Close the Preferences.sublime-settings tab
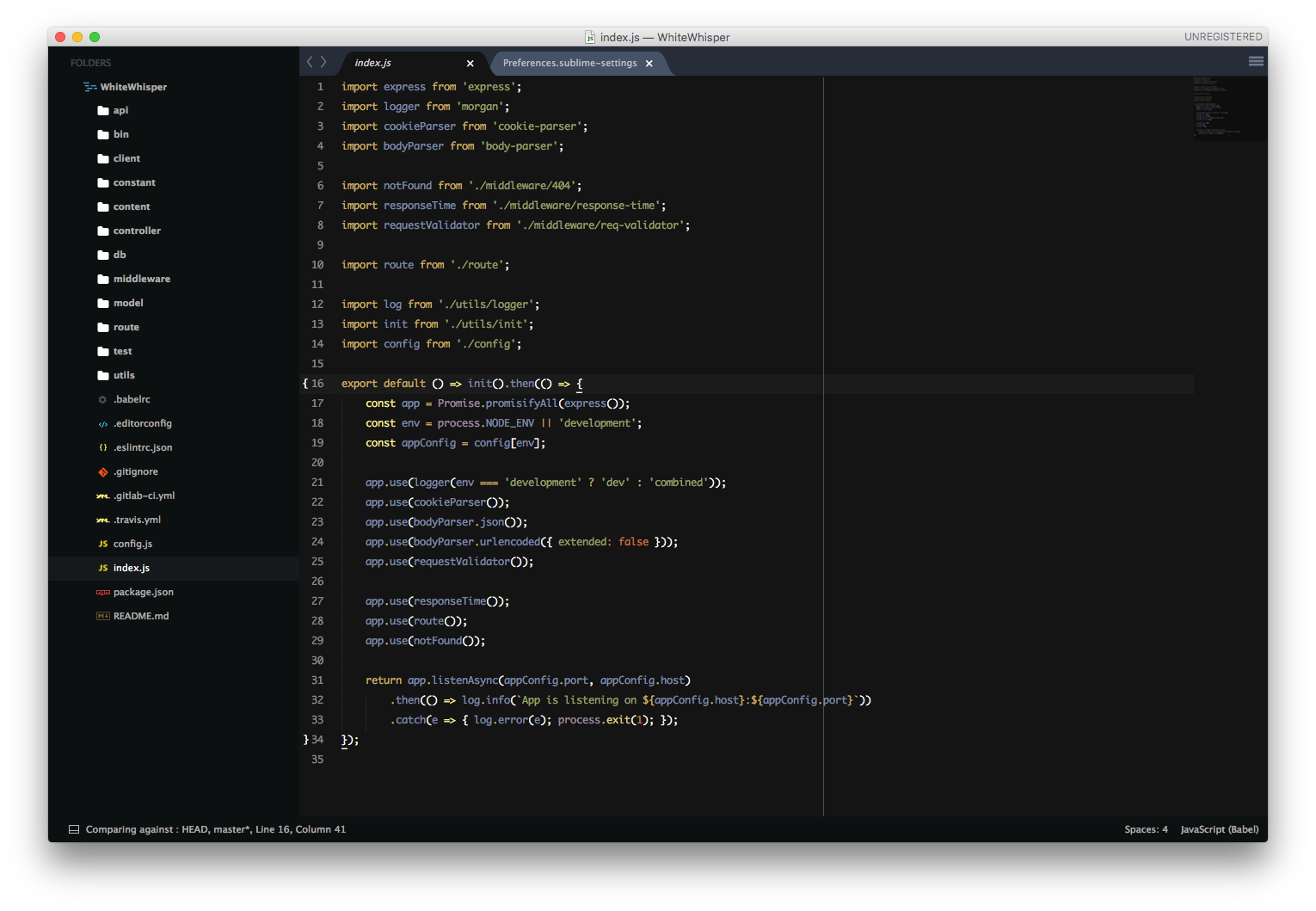This screenshot has width=1316, height=911. [649, 63]
